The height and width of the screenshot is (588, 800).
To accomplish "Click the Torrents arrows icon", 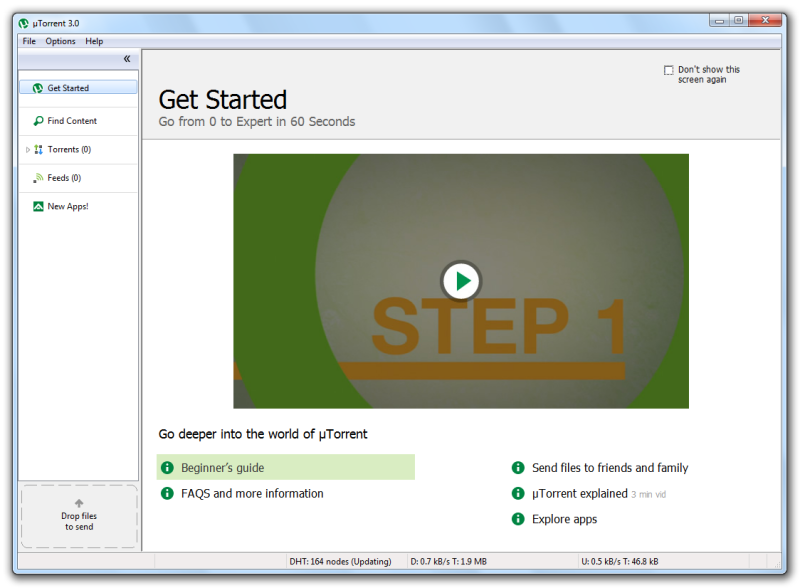I will pyautogui.click(x=38, y=150).
